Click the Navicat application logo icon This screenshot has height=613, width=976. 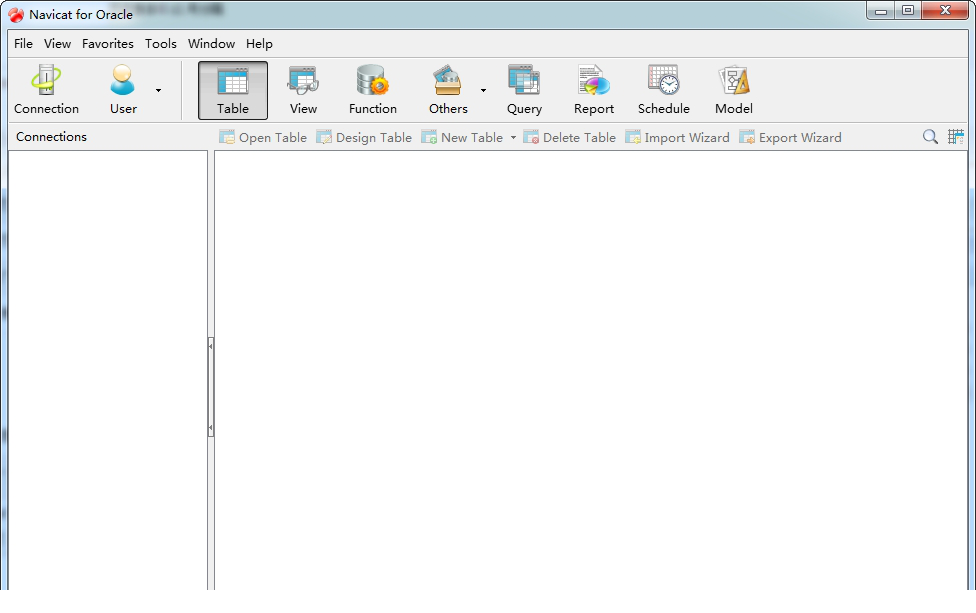click(16, 14)
